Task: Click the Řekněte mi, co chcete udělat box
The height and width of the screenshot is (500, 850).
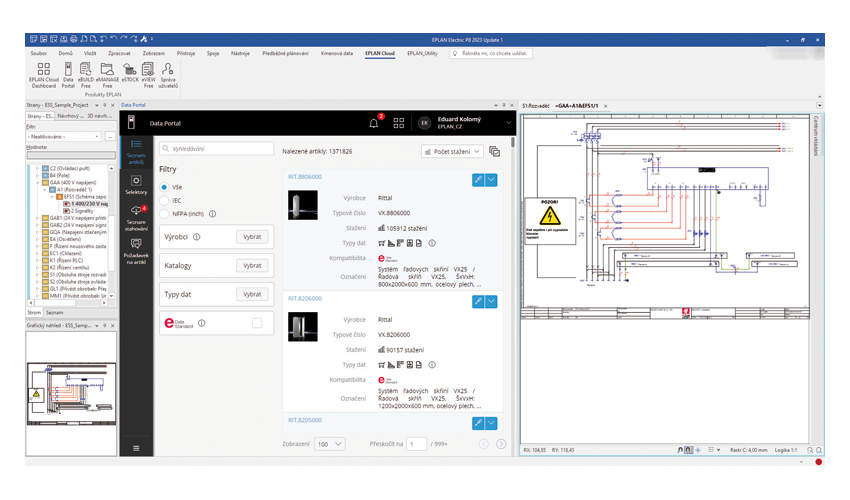Action: (491, 53)
